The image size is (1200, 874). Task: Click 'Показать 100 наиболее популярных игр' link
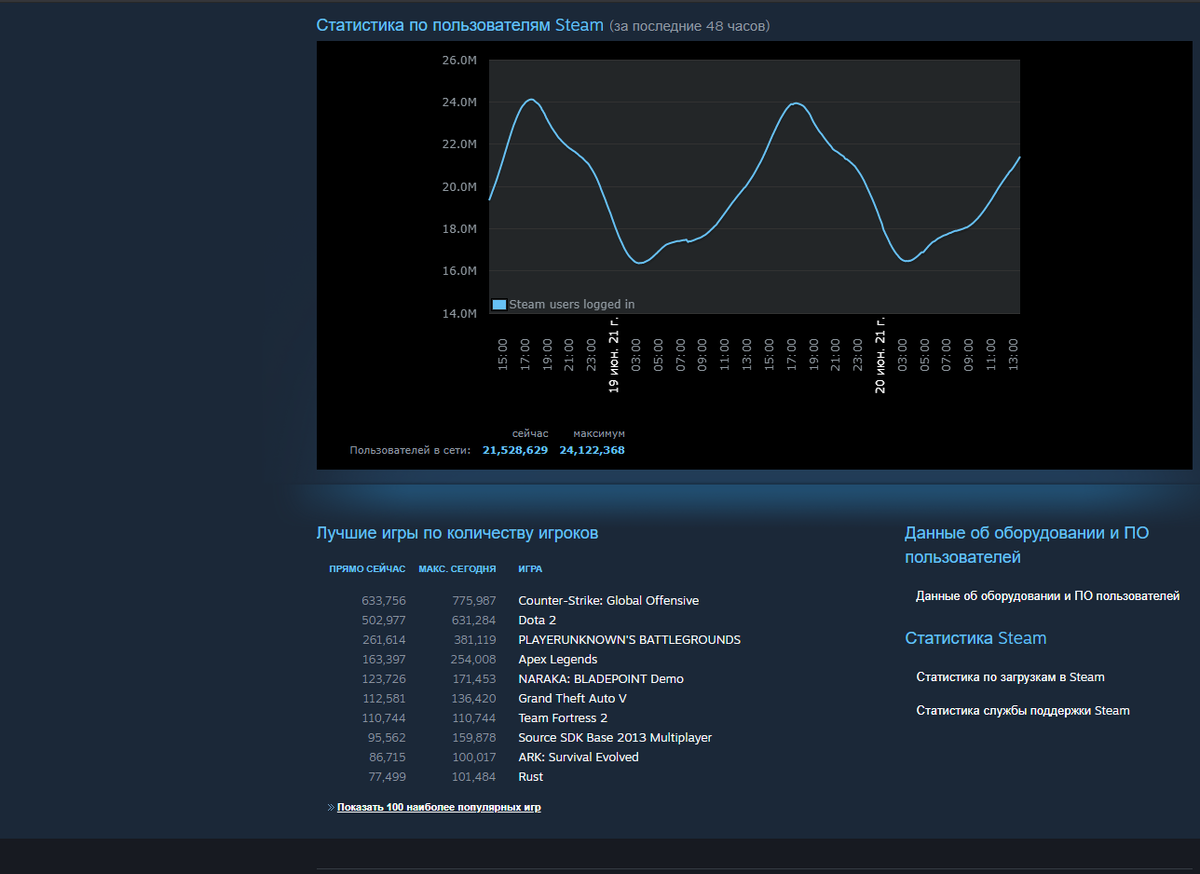click(x=438, y=807)
